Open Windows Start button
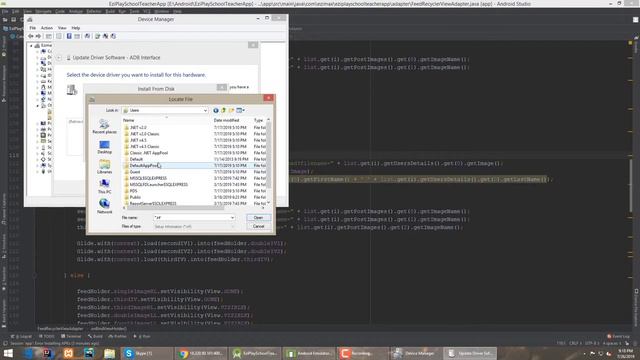Image resolution: width=640 pixels, height=360 pixels. [8, 353]
